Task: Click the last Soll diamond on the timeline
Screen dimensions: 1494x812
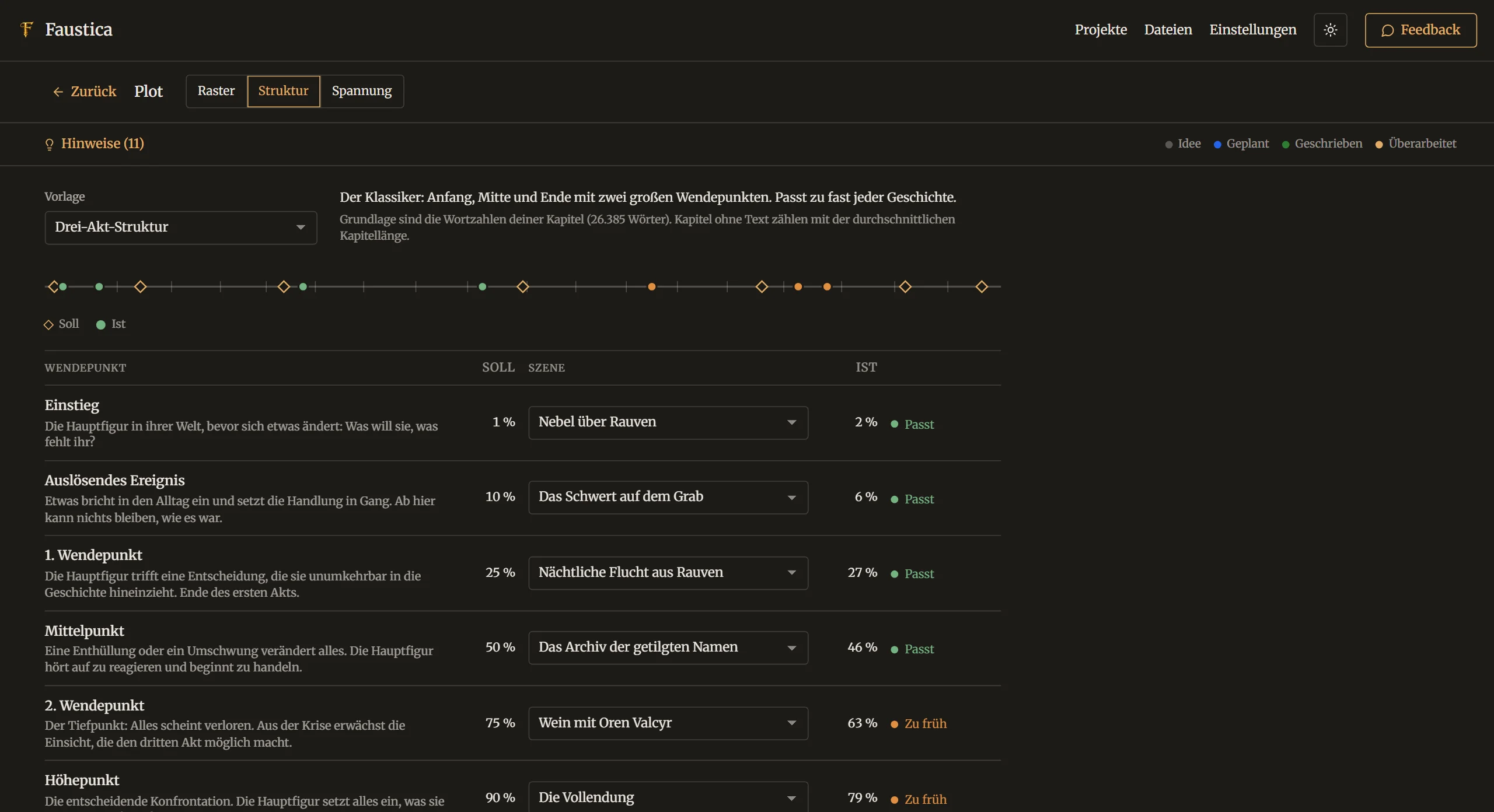Action: [982, 286]
